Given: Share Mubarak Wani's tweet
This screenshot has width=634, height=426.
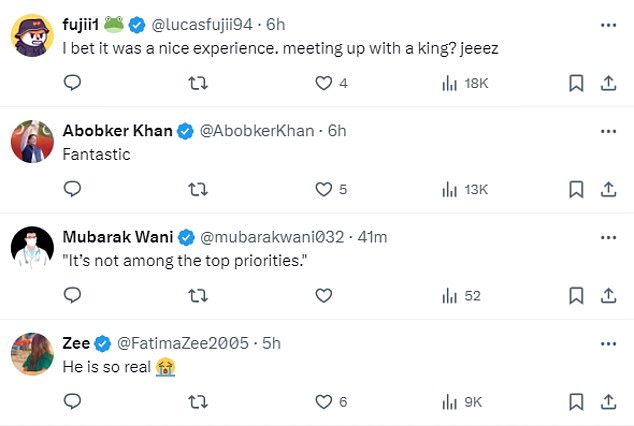Looking at the screenshot, I should tap(608, 295).
